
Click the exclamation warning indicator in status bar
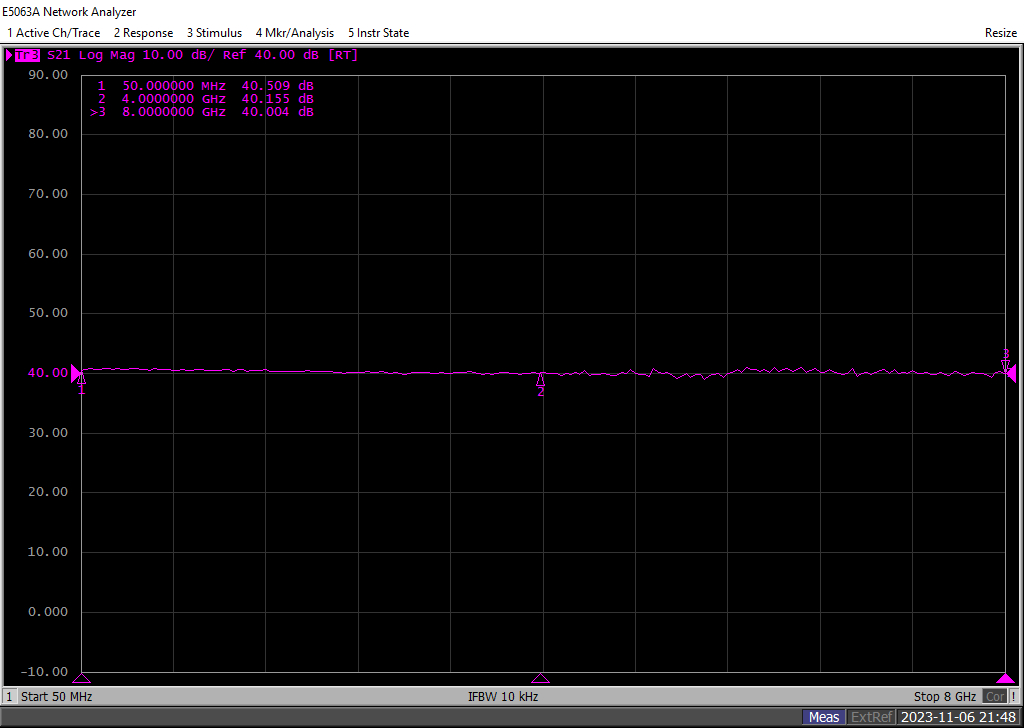pyautogui.click(x=1014, y=696)
